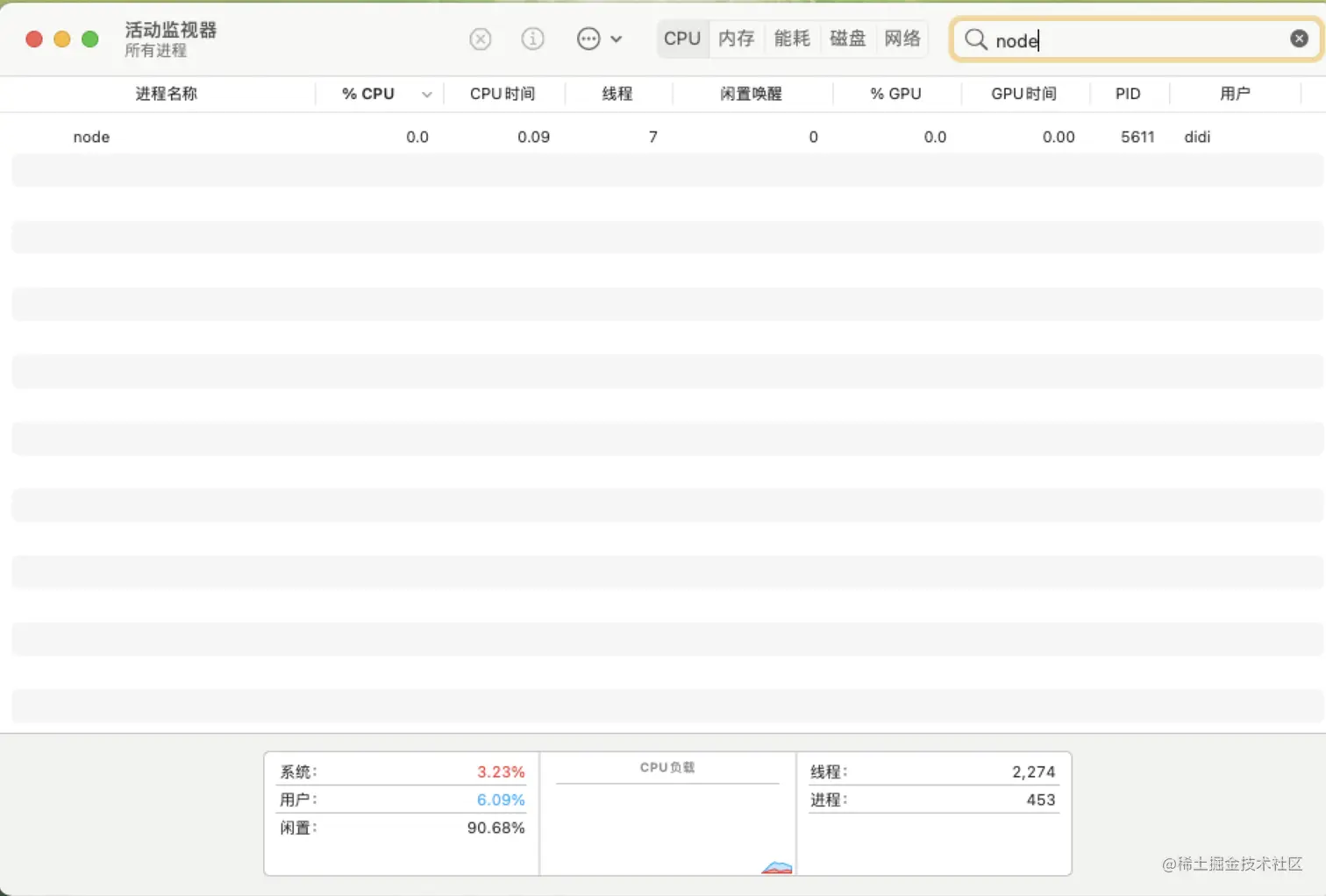
Task: Minimize the window with the yellow button
Action: click(62, 39)
